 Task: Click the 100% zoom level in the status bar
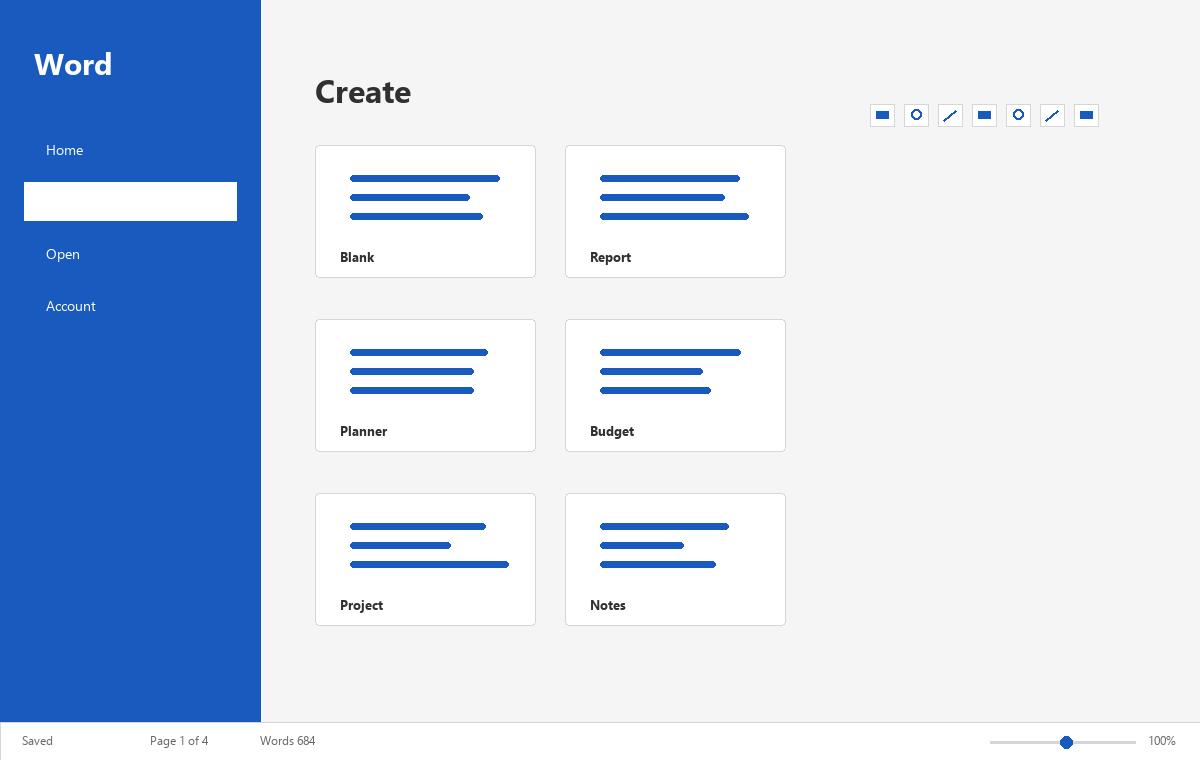point(1162,741)
